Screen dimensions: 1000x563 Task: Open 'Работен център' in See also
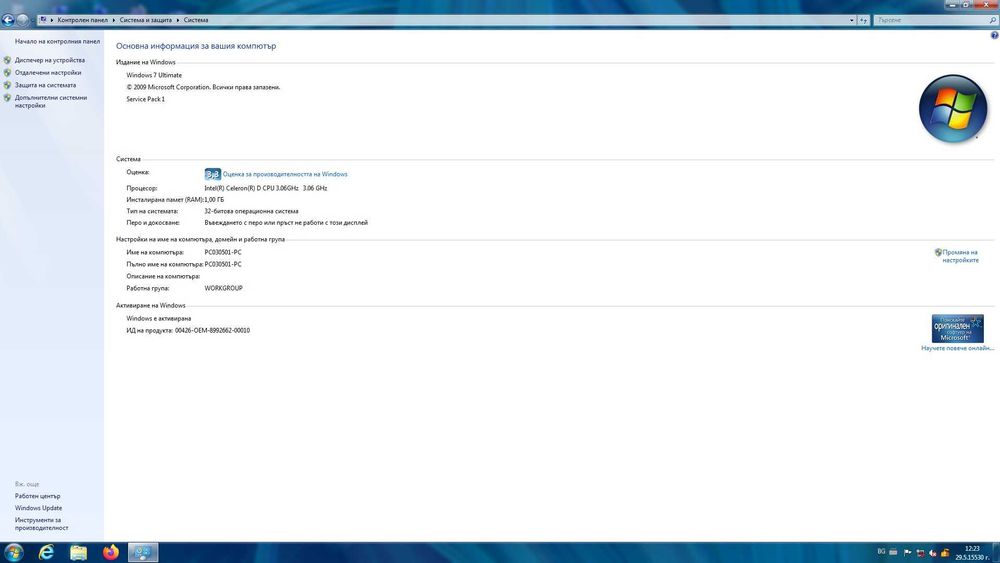point(38,496)
